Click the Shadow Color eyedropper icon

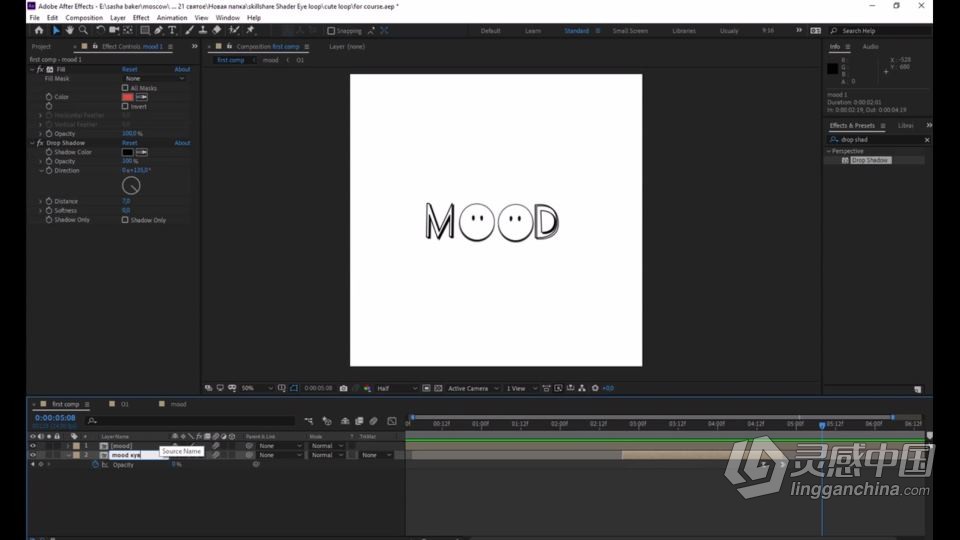pyautogui.click(x=141, y=152)
